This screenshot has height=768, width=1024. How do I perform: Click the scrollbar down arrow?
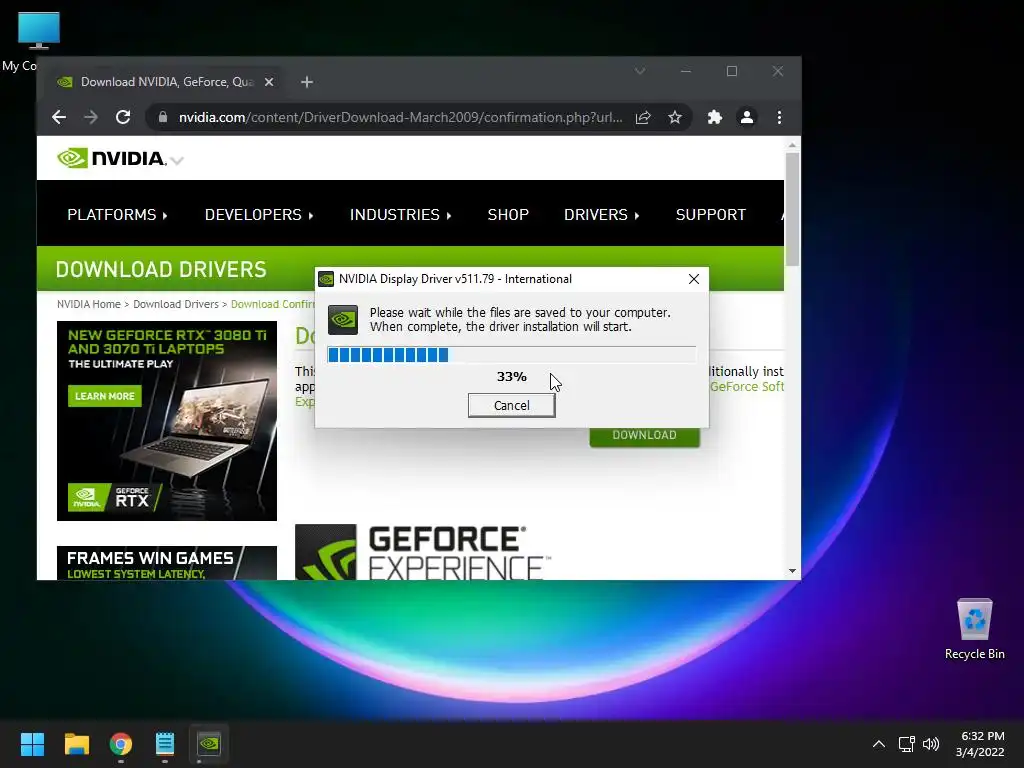[x=792, y=571]
